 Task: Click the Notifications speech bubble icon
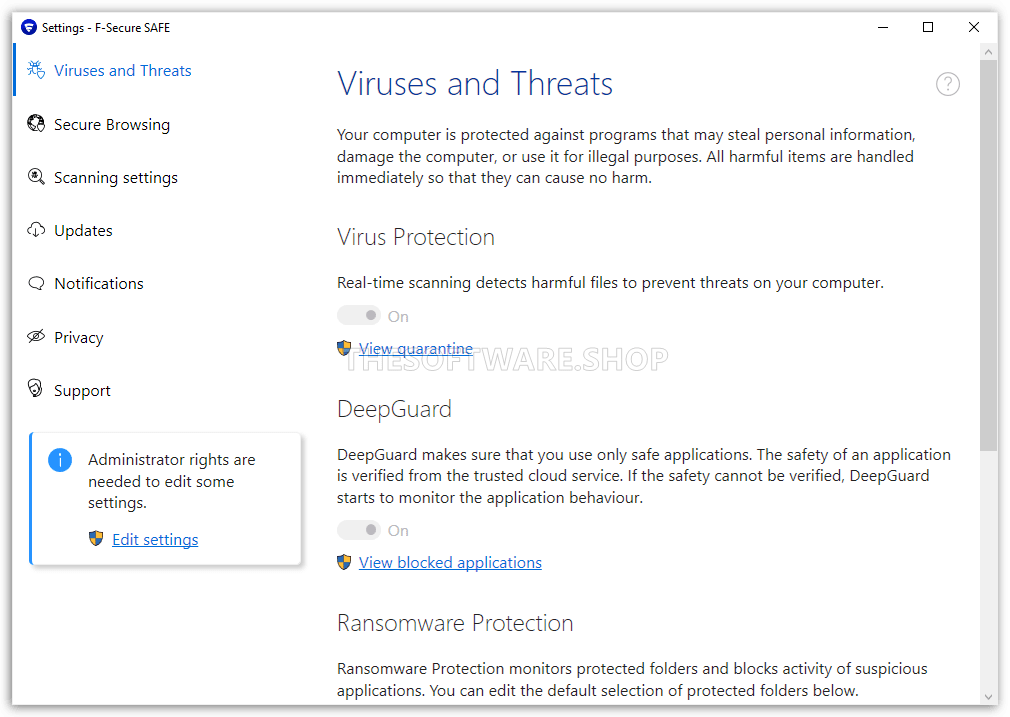pos(36,283)
